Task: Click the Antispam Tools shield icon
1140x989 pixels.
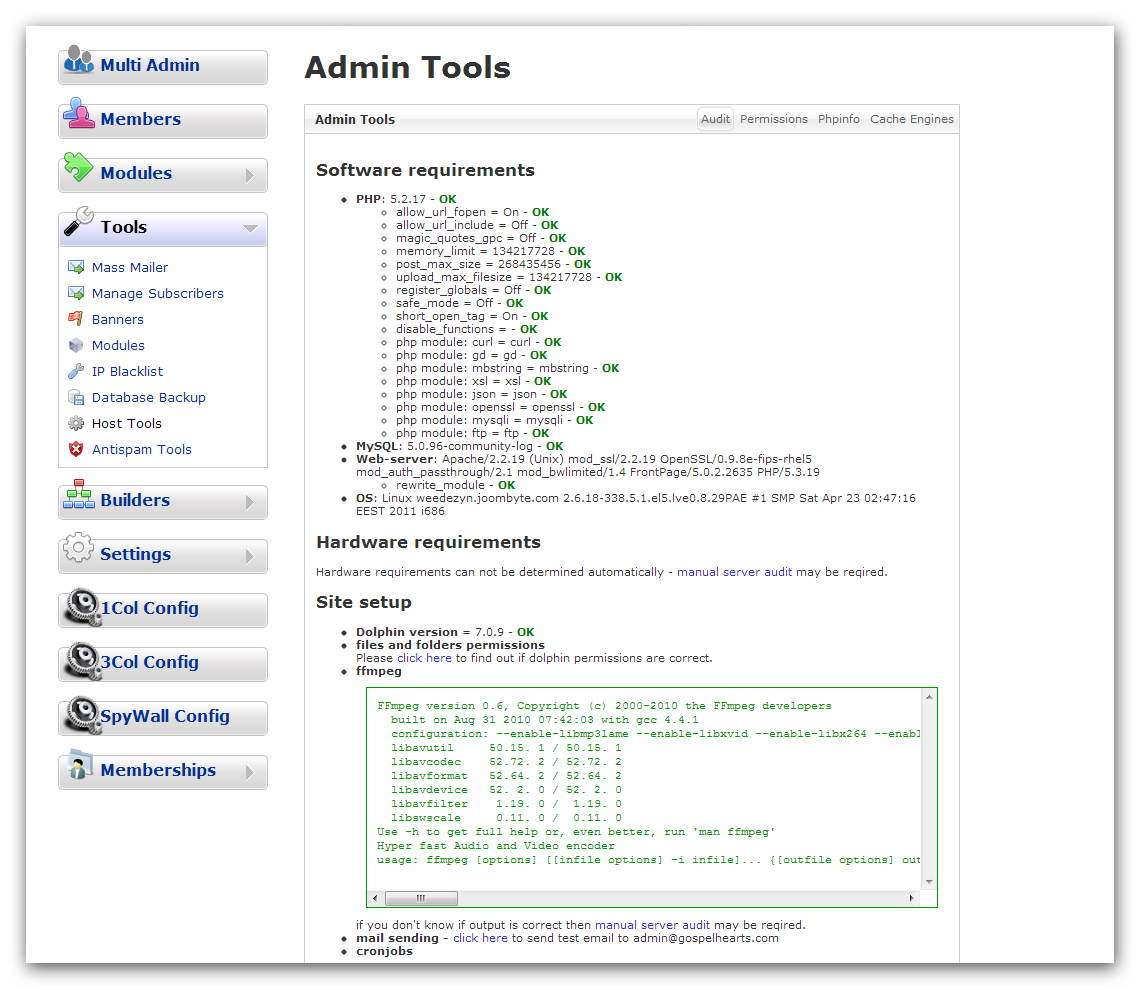Action: click(x=76, y=449)
